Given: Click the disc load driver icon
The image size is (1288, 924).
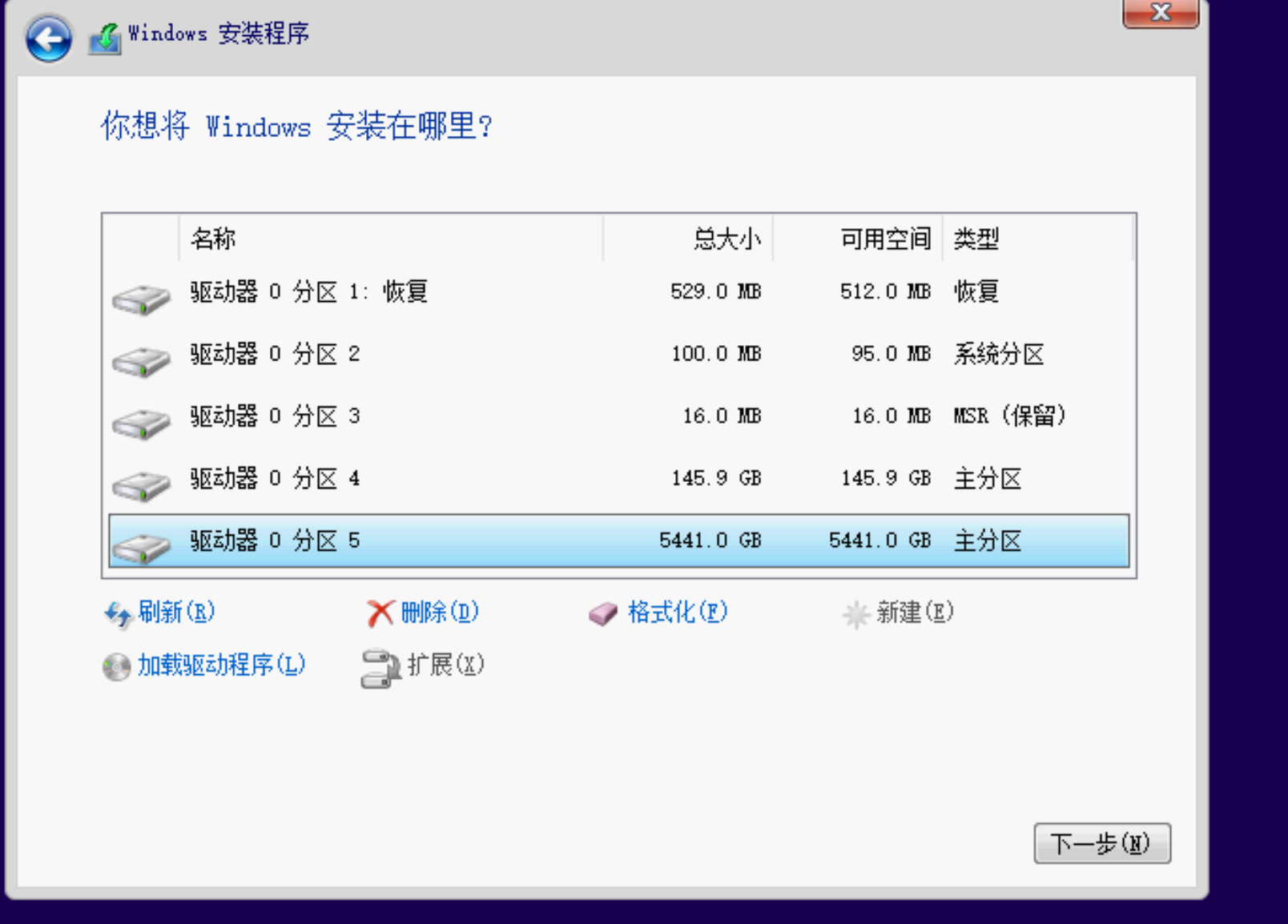Looking at the screenshot, I should click(x=117, y=666).
